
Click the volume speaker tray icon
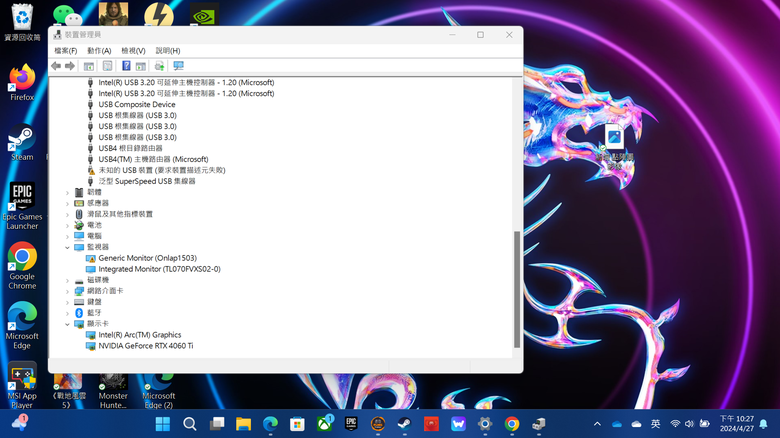tap(689, 424)
